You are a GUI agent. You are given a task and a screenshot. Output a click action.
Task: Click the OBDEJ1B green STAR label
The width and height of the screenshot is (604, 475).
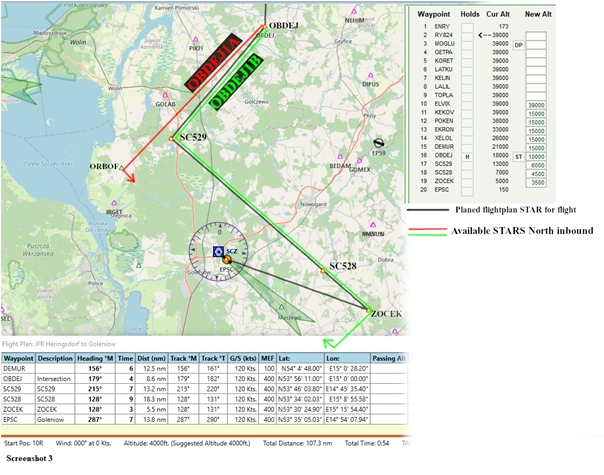pos(237,82)
